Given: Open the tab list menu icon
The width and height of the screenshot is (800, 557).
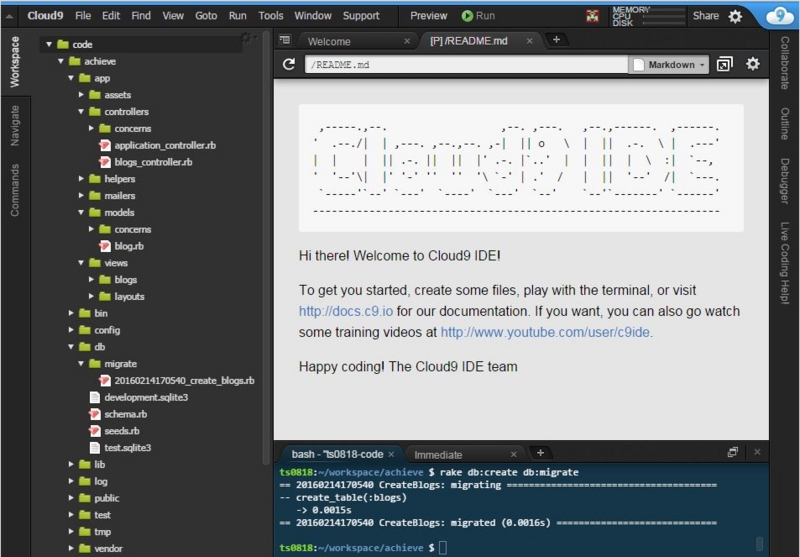Looking at the screenshot, I should 285,40.
